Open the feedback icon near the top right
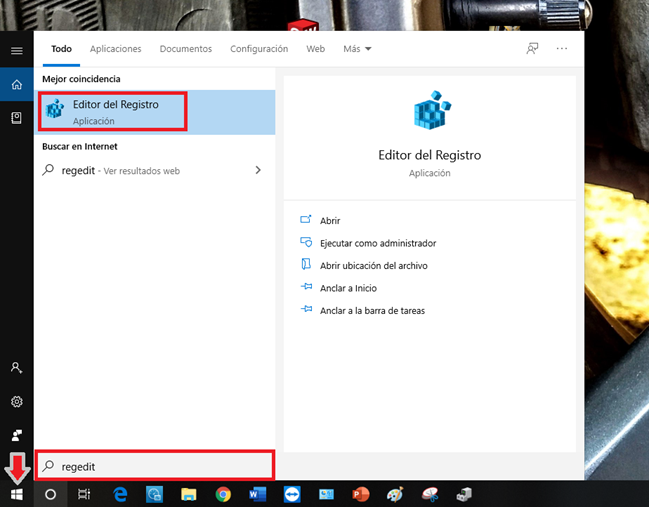 (532, 48)
